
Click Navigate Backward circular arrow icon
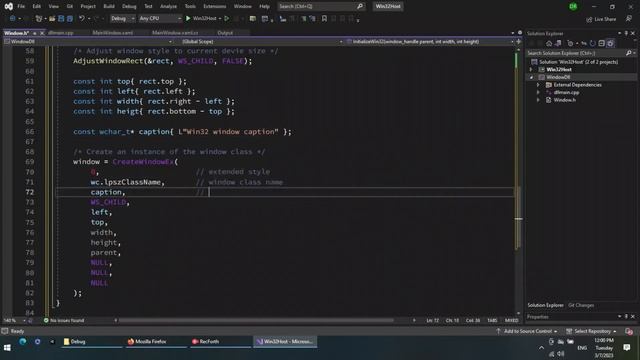[13, 18]
